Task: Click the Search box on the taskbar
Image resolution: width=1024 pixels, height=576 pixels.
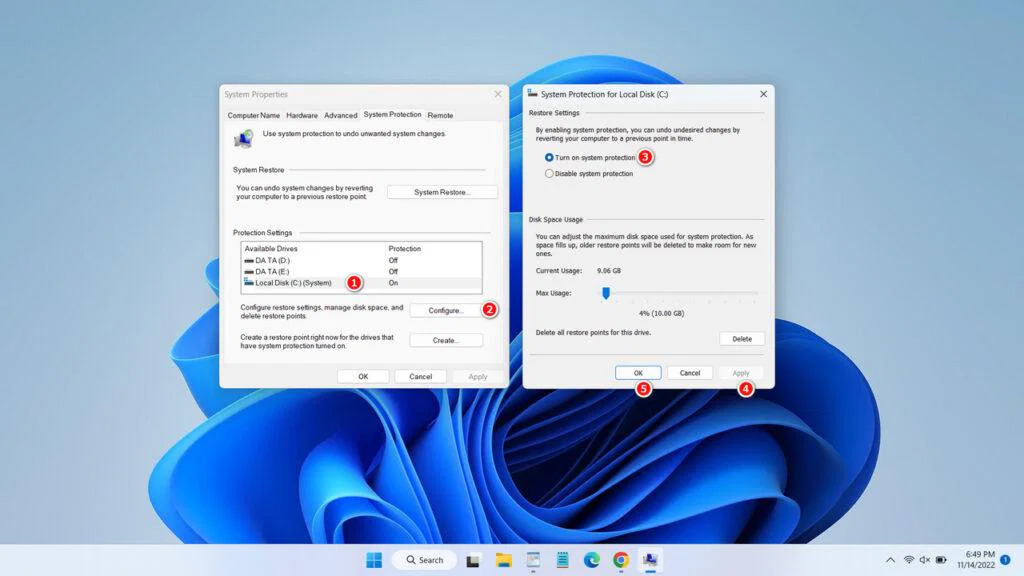Action: [x=424, y=559]
